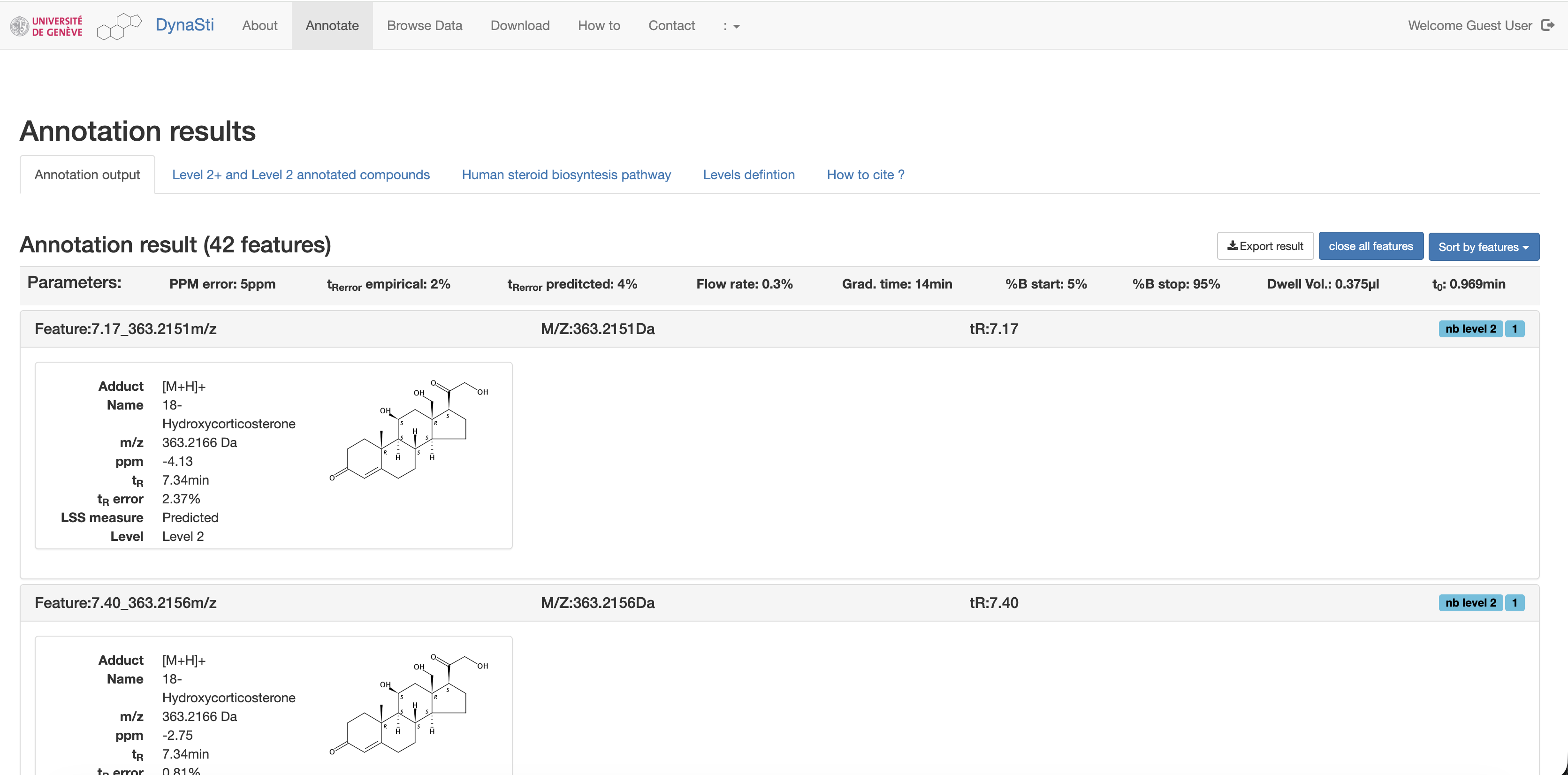Click the M/Z:363.2151Da value
This screenshot has width=1568, height=775.
598,329
